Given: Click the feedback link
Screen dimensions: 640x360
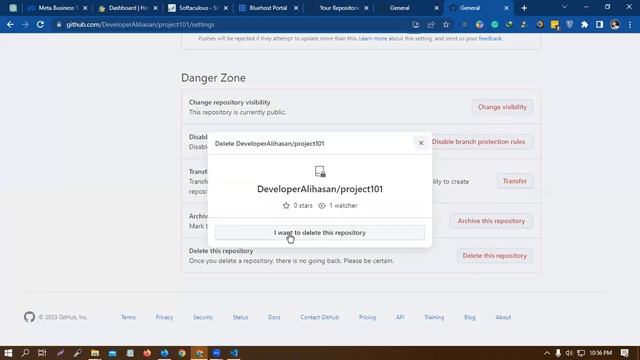Looking at the screenshot, I should (x=490, y=38).
